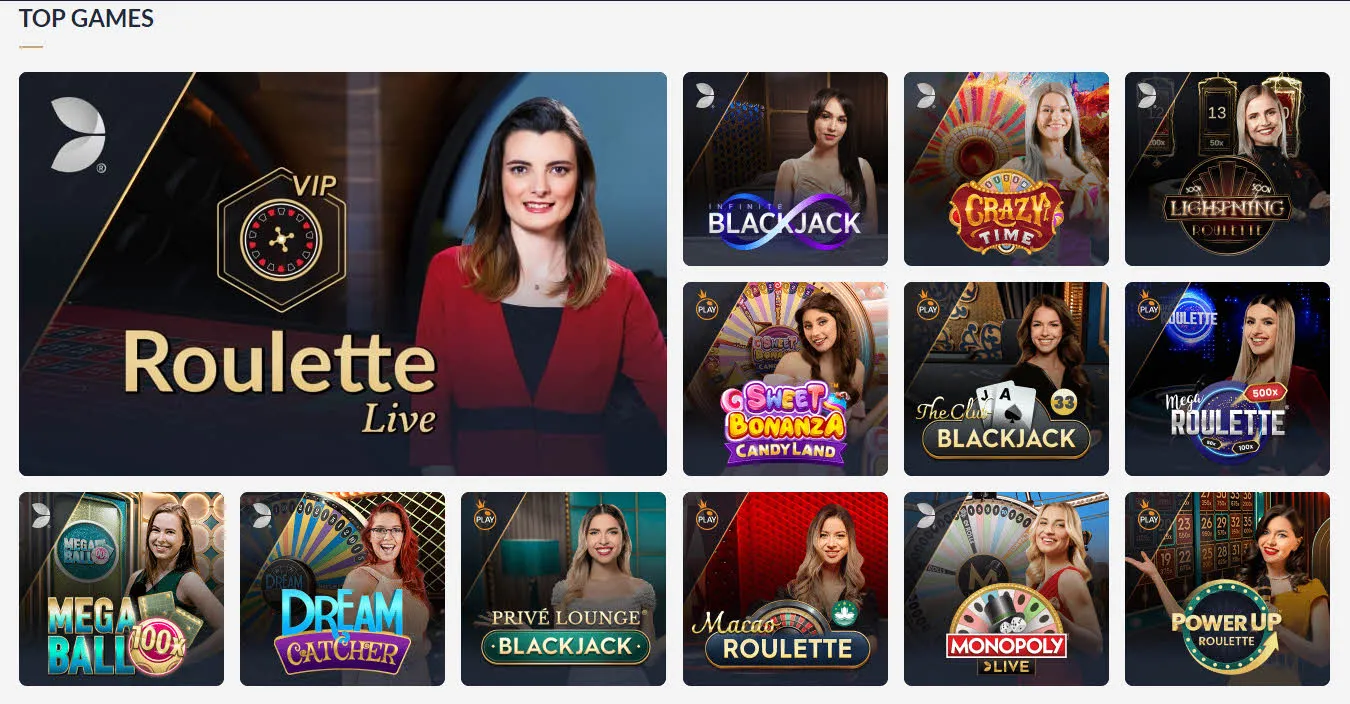1350x704 pixels.
Task: Open the Crazy Time game
Action: (1006, 169)
